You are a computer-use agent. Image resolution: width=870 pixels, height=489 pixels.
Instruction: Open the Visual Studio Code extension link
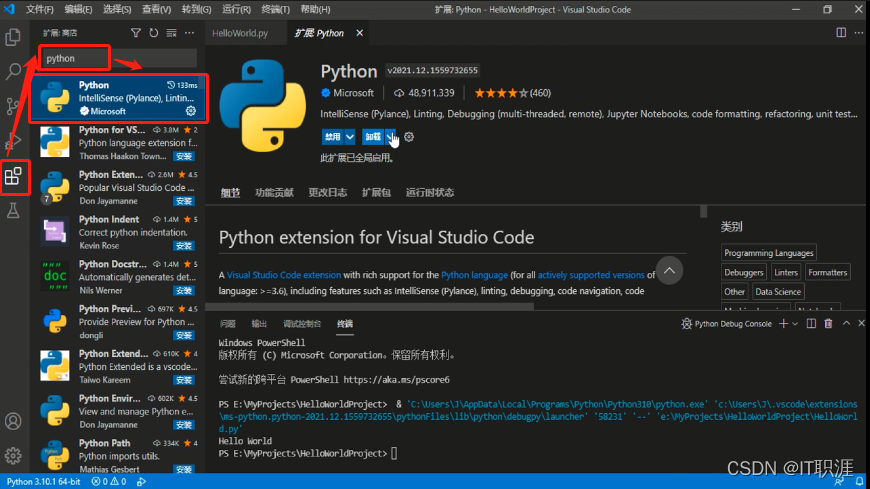[x=284, y=275]
